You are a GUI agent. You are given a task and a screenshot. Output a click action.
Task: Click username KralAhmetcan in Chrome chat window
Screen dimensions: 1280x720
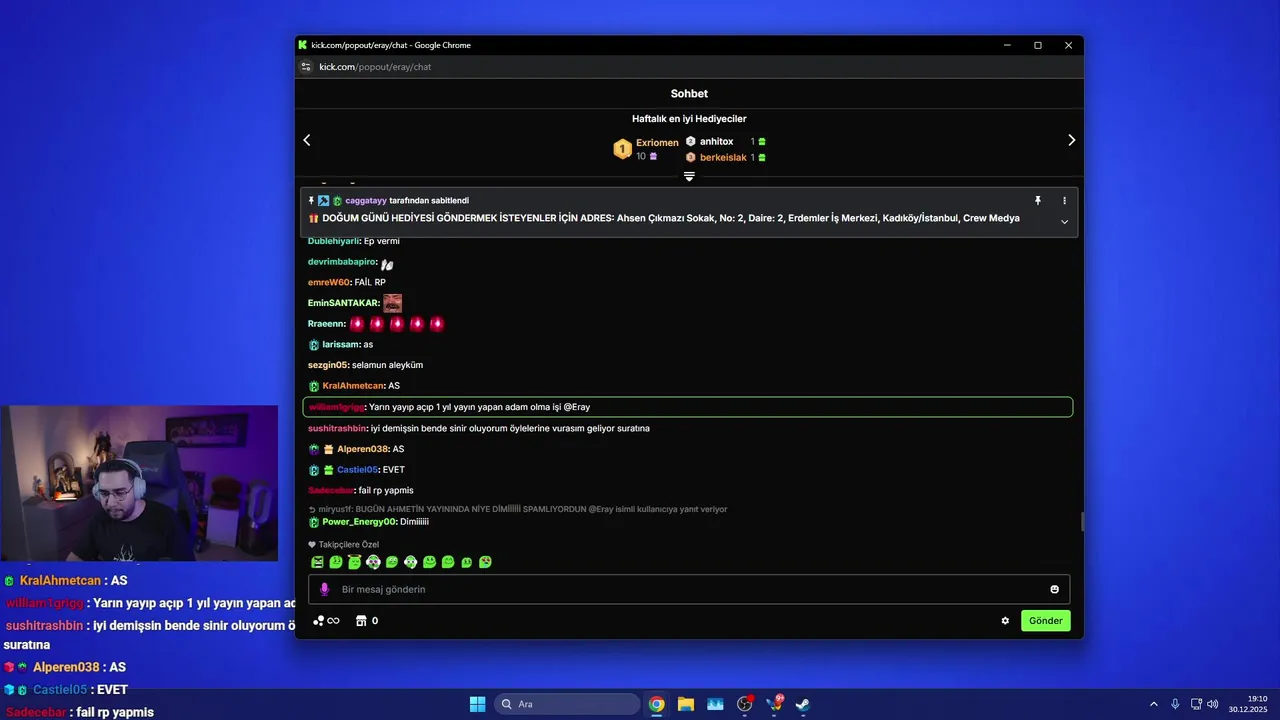353,386
